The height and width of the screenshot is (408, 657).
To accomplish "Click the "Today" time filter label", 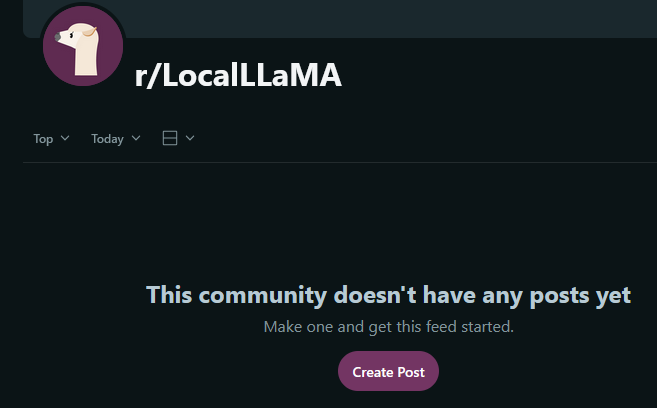I will (107, 139).
